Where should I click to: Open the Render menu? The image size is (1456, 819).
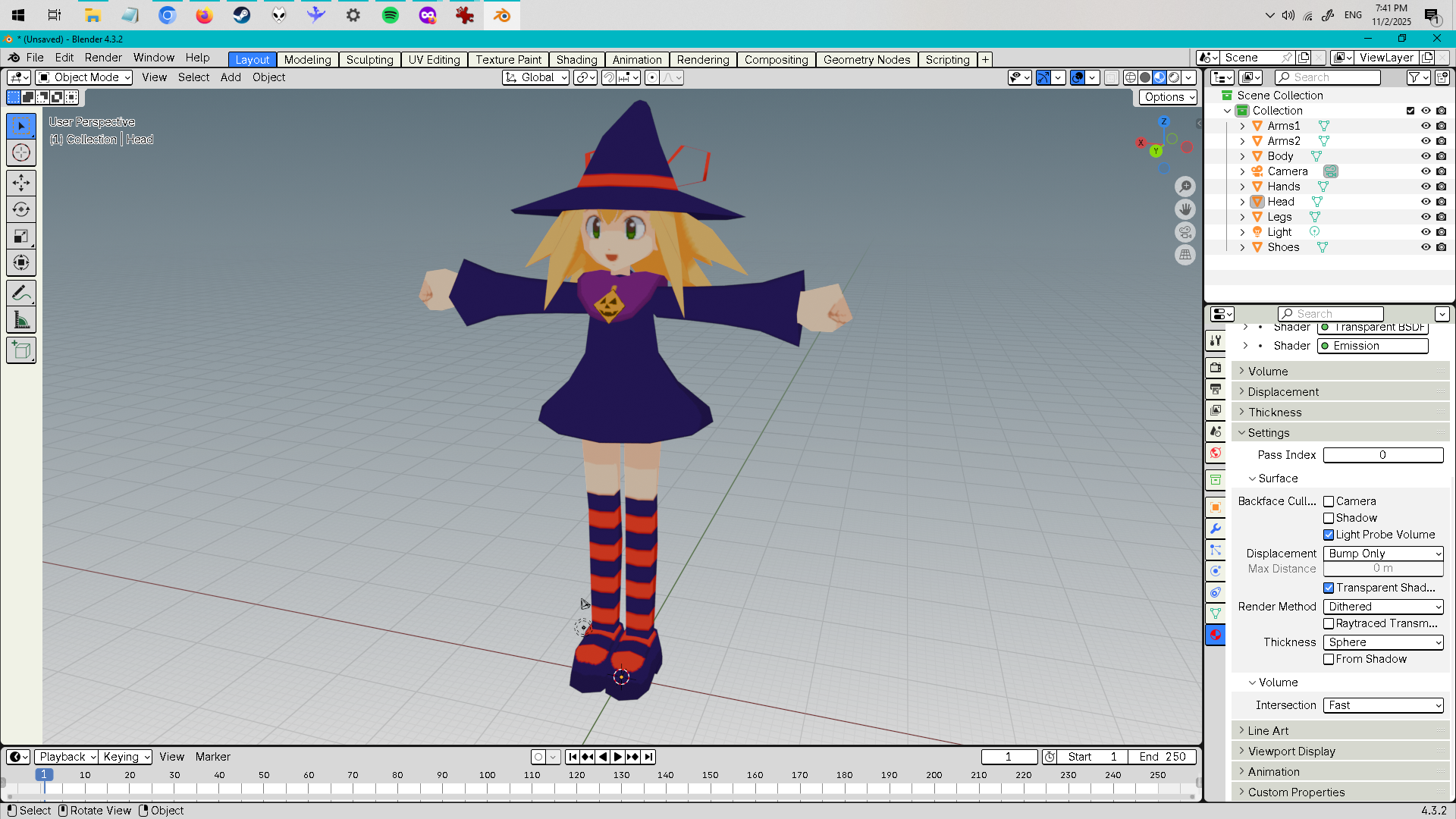(x=103, y=58)
